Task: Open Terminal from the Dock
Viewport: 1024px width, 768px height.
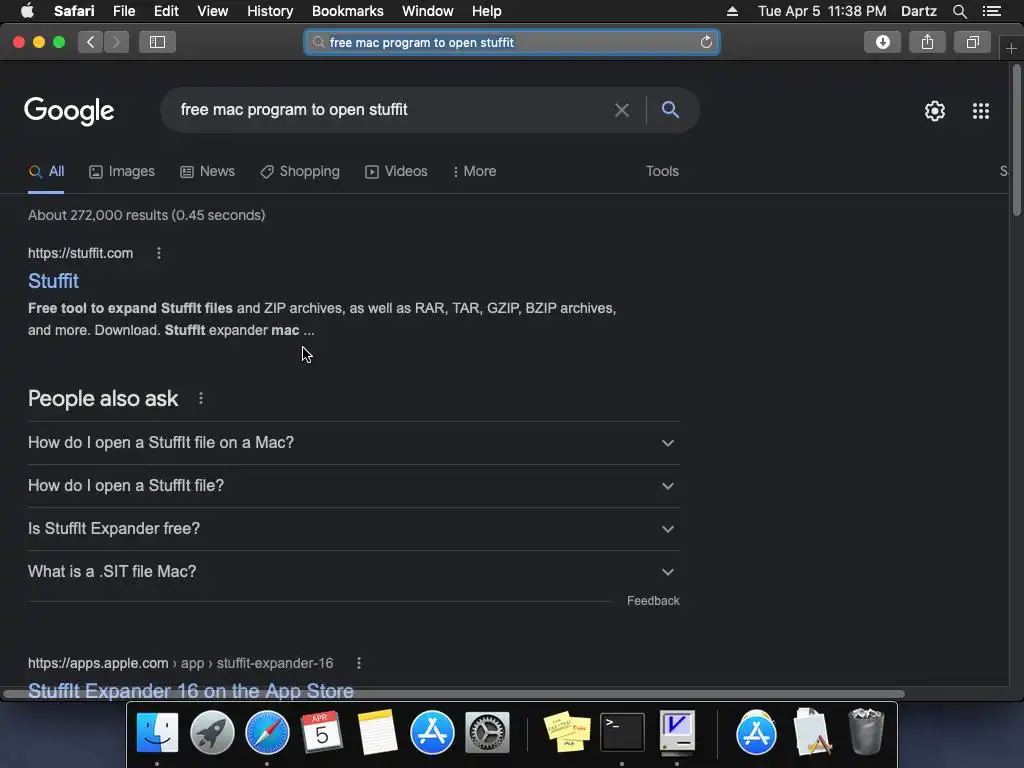Action: (x=622, y=732)
